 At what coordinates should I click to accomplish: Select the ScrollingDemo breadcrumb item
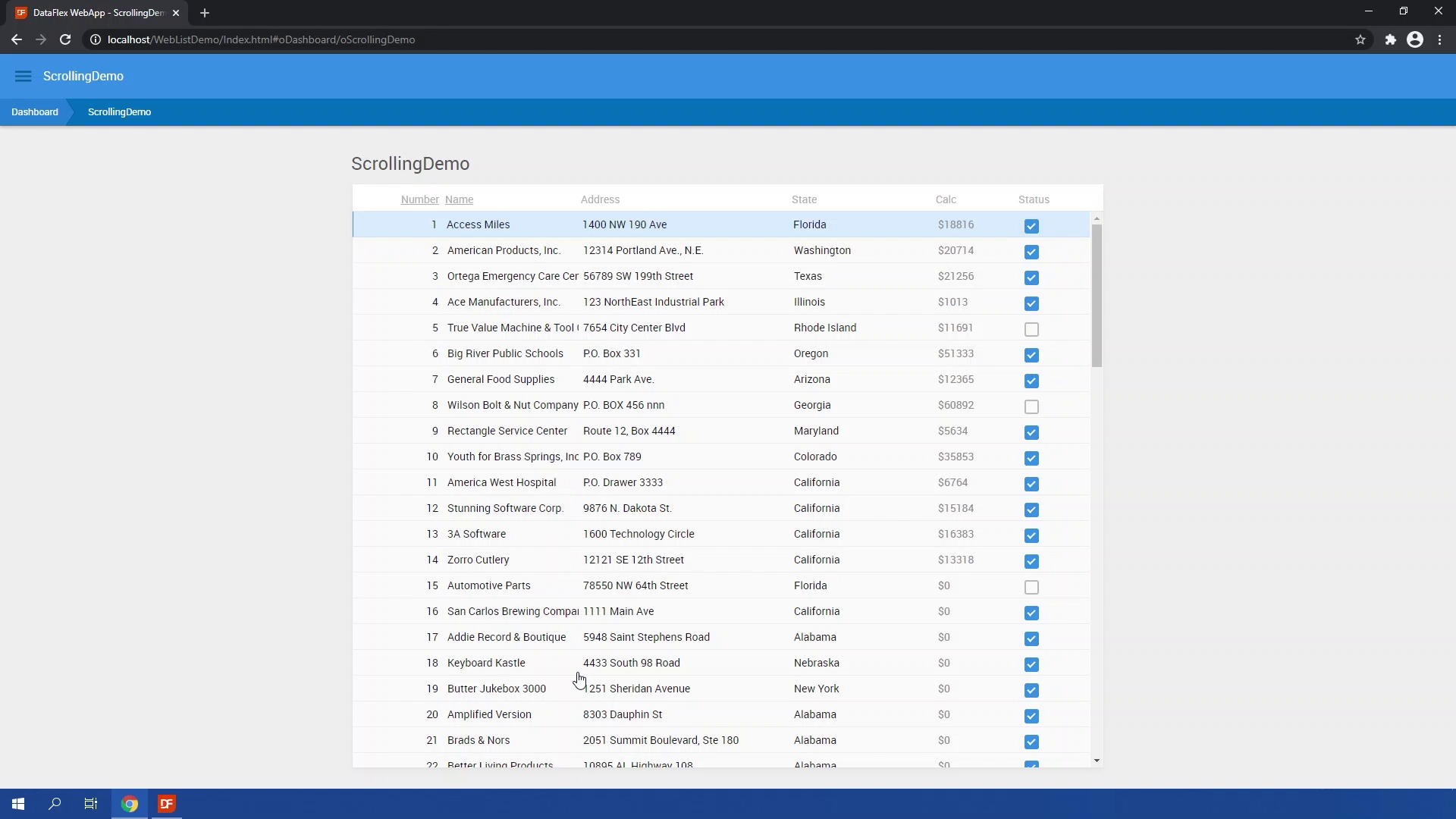[119, 112]
